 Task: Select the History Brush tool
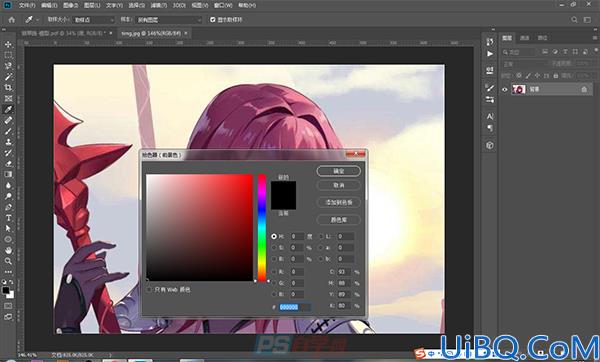click(8, 153)
